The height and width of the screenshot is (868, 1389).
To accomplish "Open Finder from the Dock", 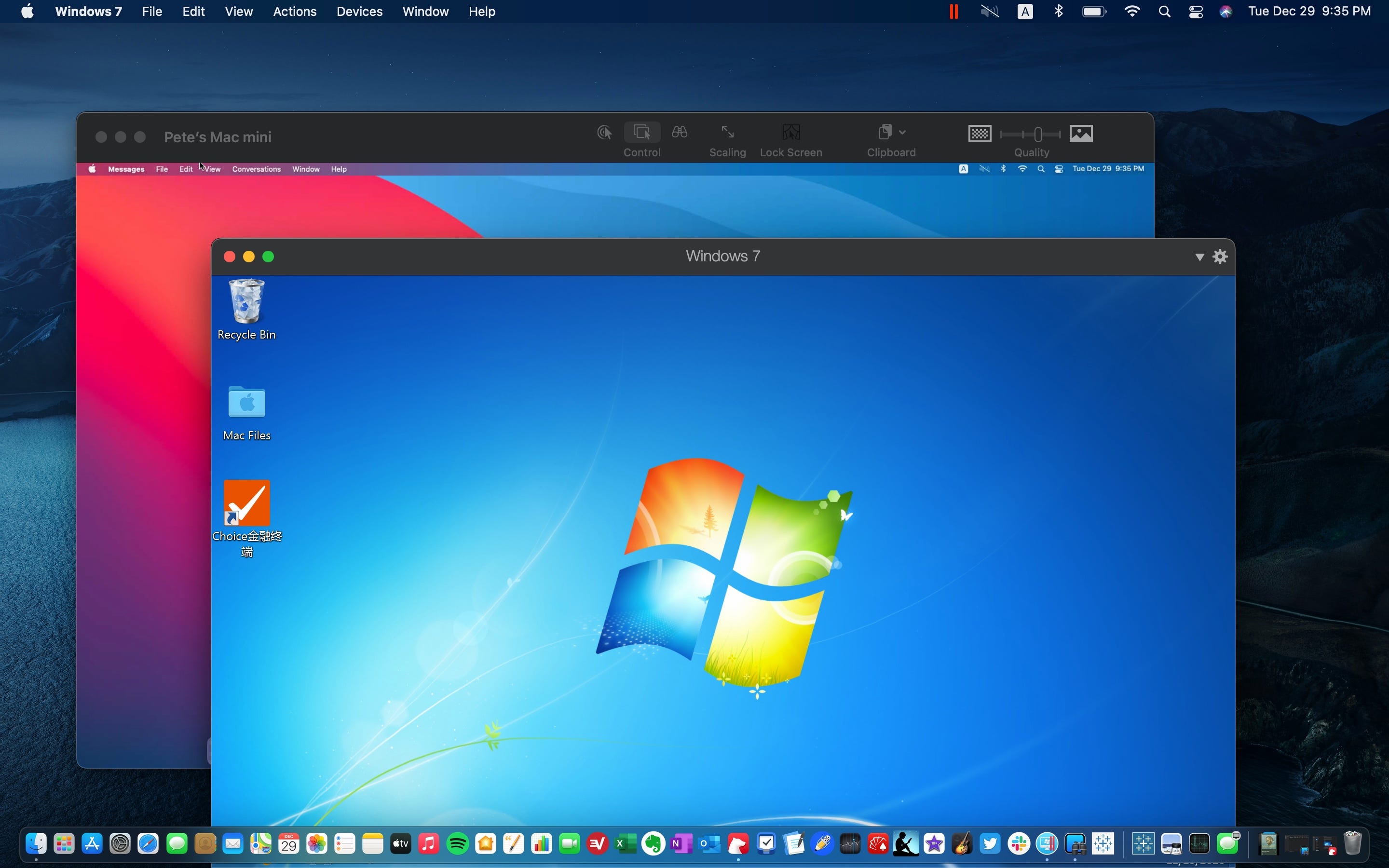I will point(36,844).
